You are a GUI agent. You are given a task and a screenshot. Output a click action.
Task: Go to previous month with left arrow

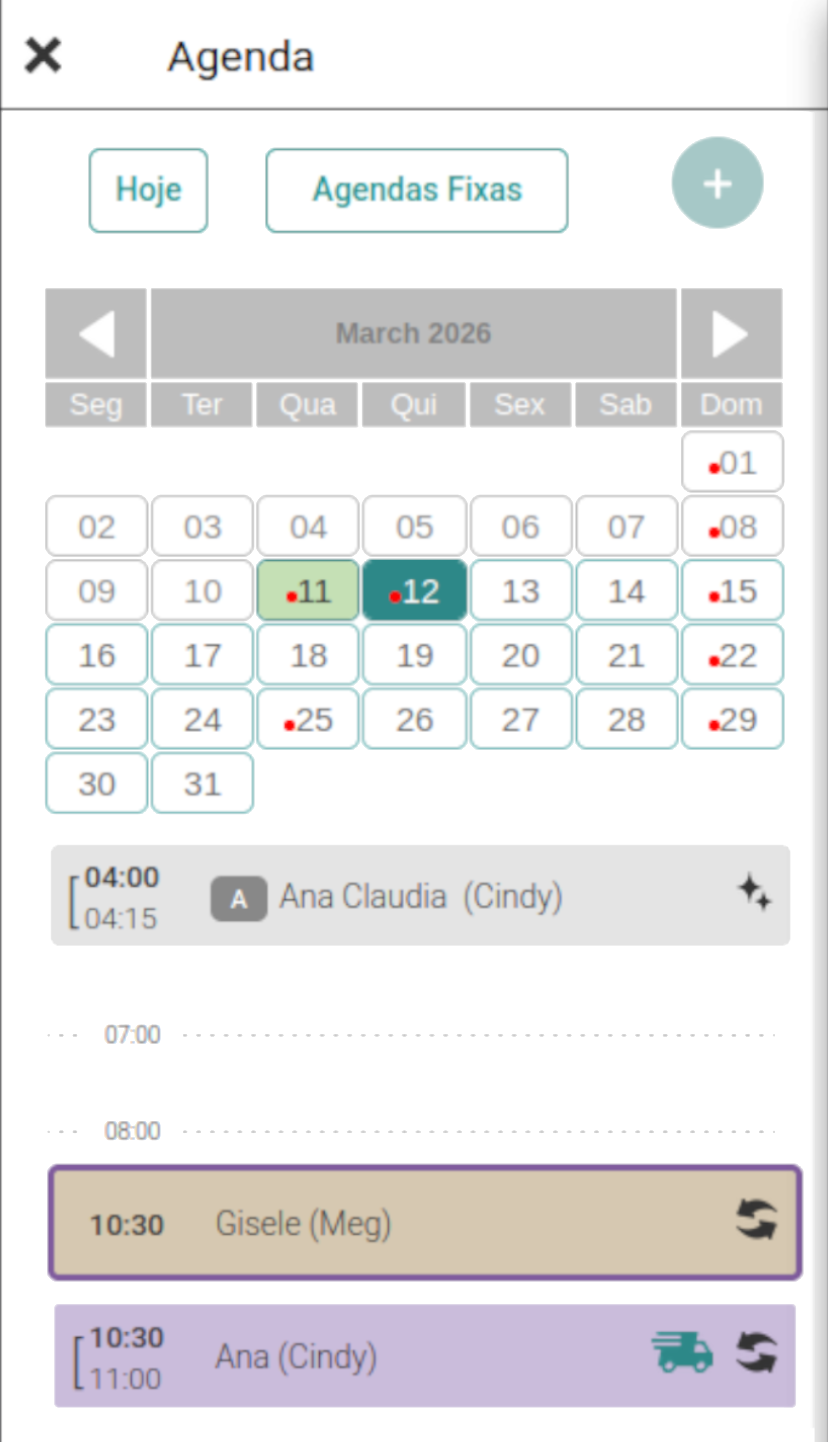click(96, 333)
